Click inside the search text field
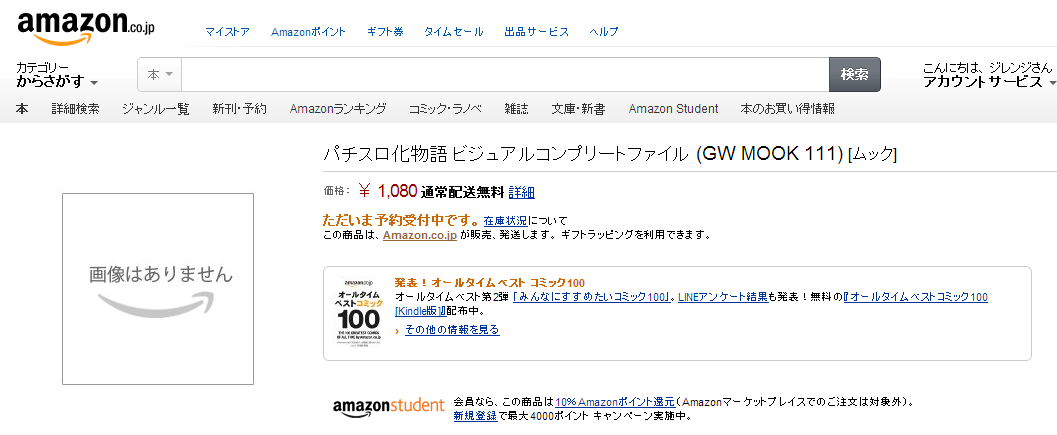 coord(505,75)
